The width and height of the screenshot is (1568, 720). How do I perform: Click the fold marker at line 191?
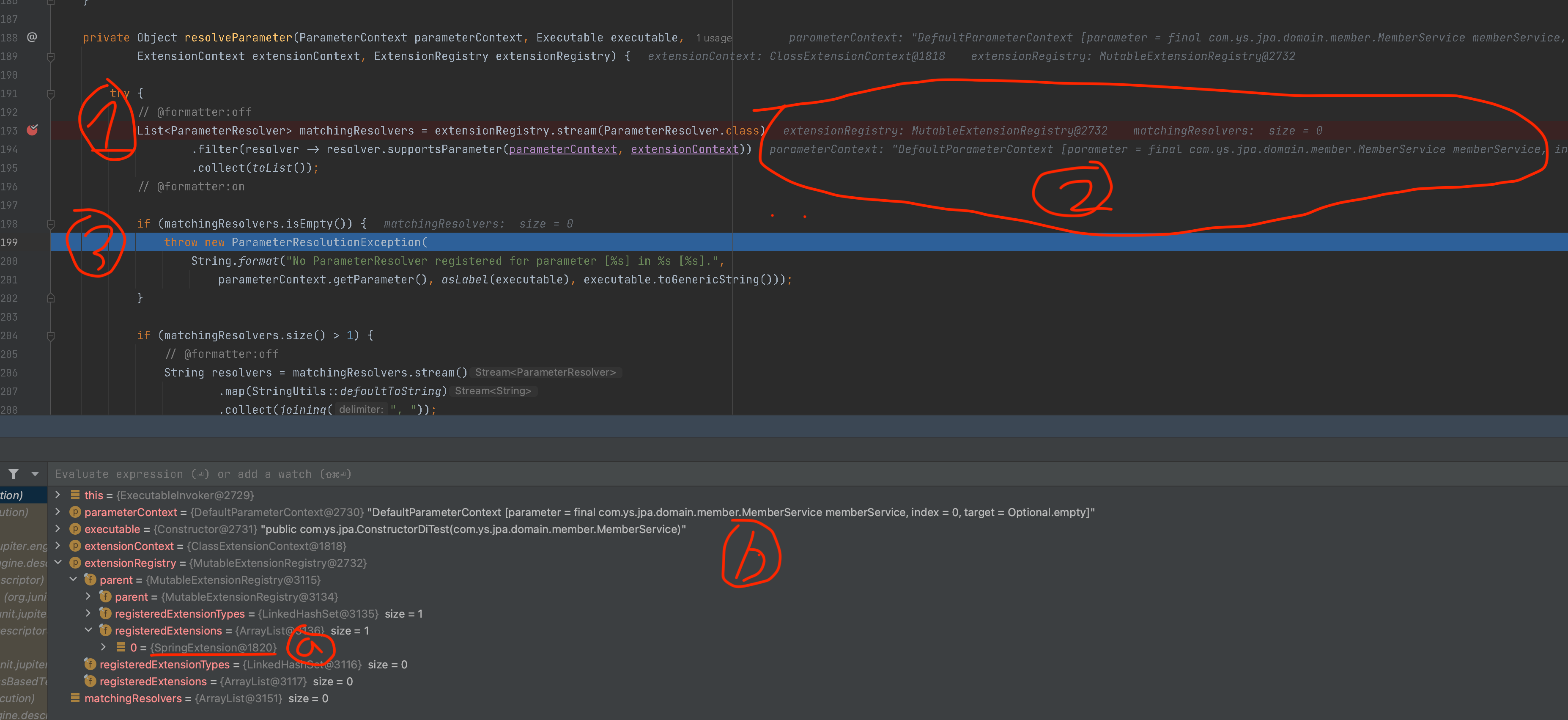click(51, 93)
